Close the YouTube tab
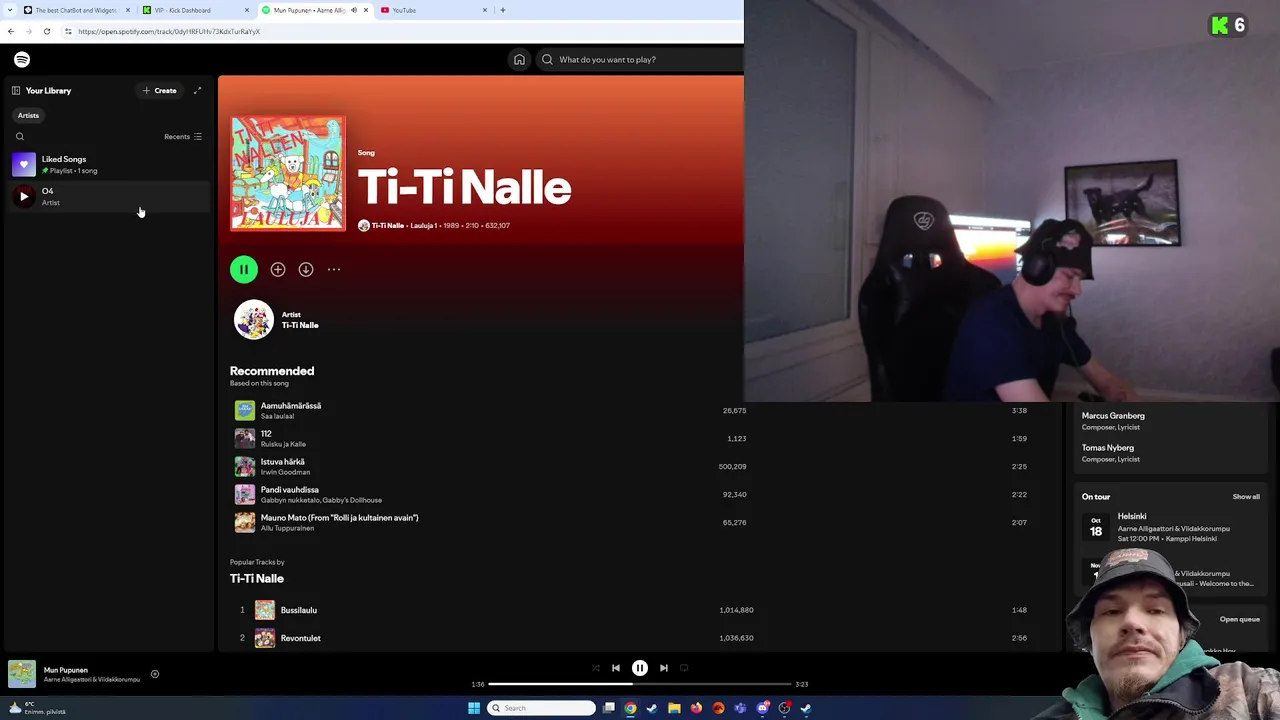Viewport: 1280px width, 720px height. tap(485, 10)
